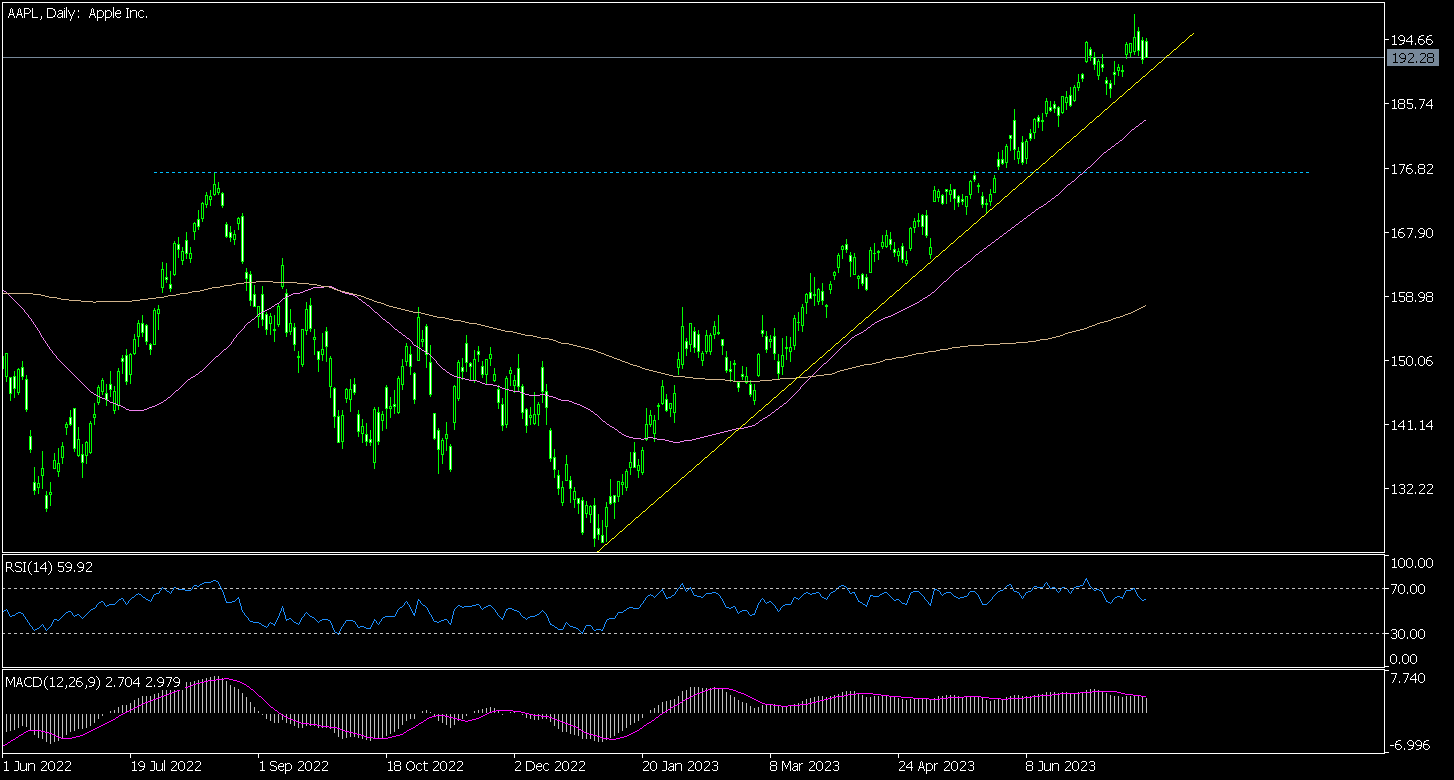Click the -6.996 MACD scale value
The image size is (1454, 780).
(1412, 746)
